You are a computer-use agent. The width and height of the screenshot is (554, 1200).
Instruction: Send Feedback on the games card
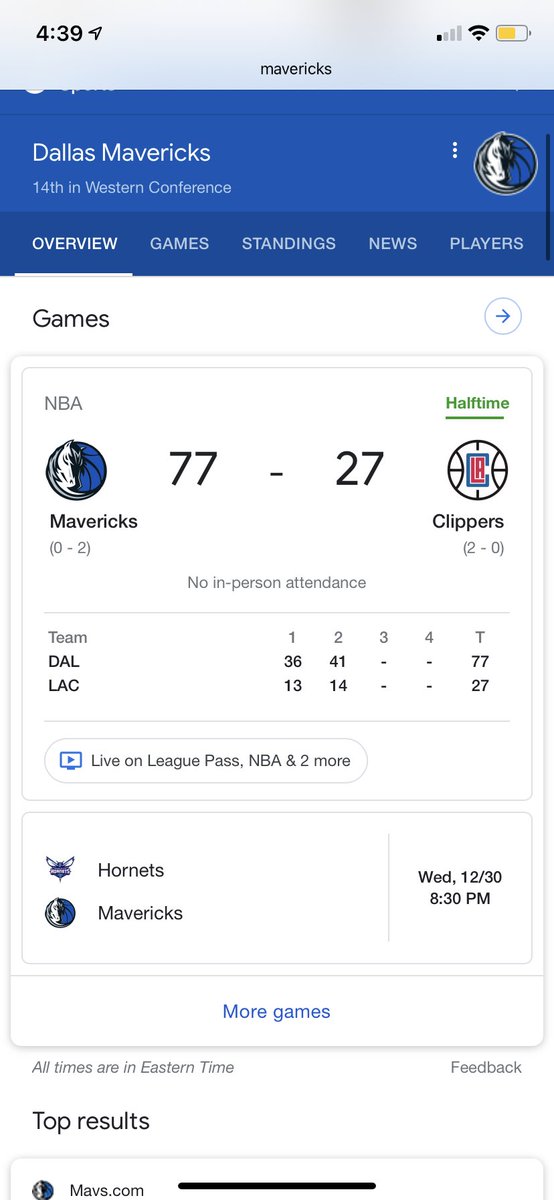pos(486,1067)
